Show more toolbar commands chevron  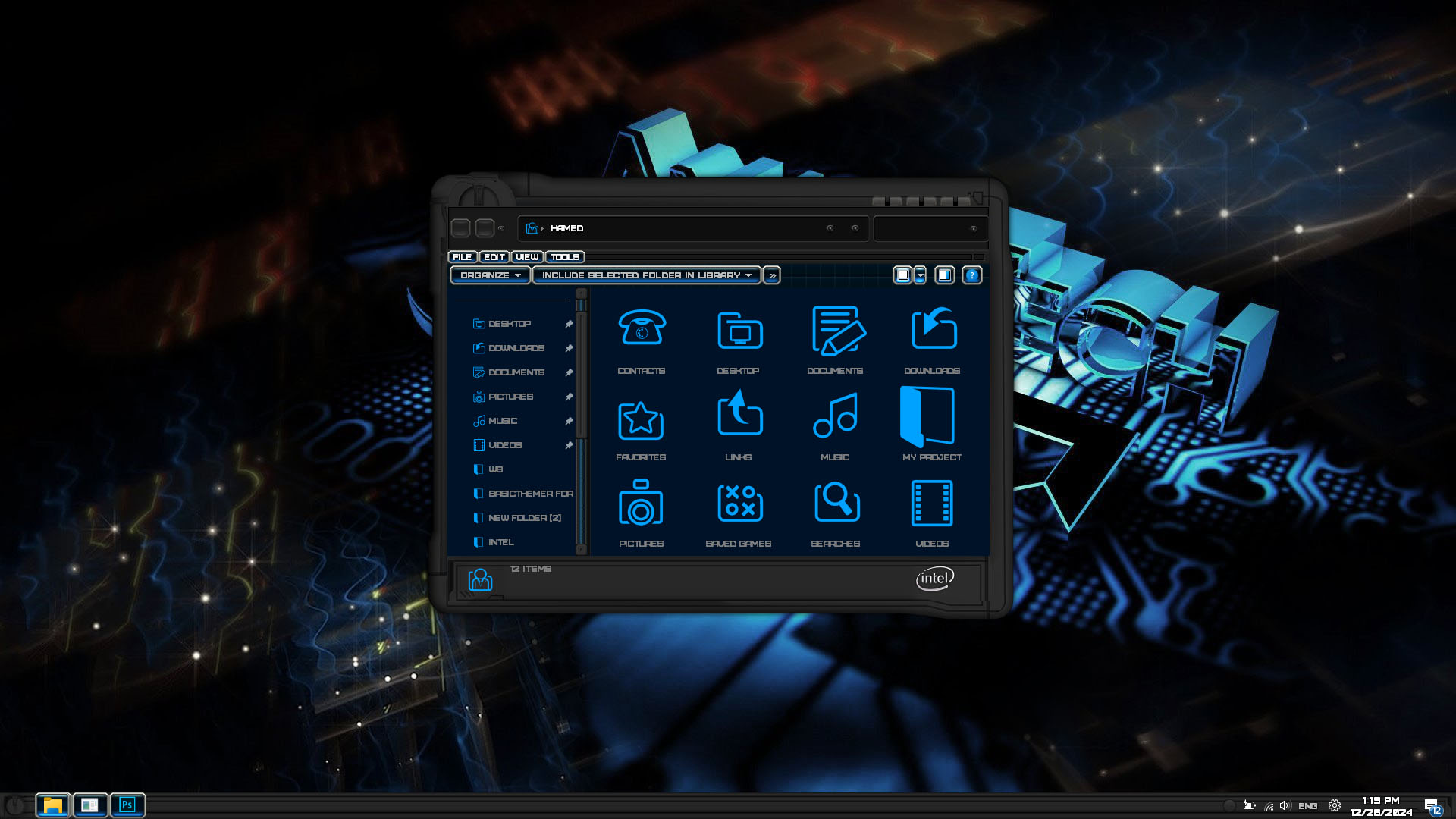pos(771,275)
